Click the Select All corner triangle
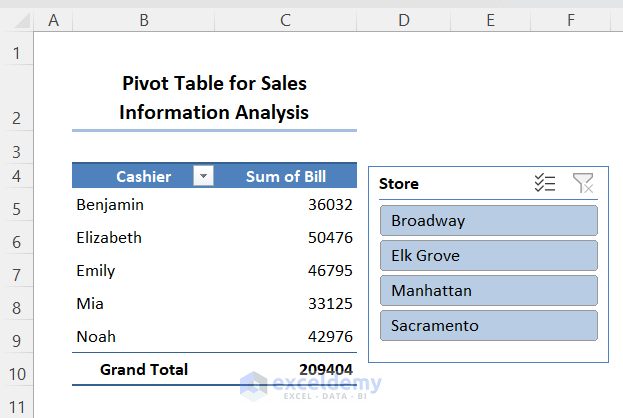 [18, 20]
